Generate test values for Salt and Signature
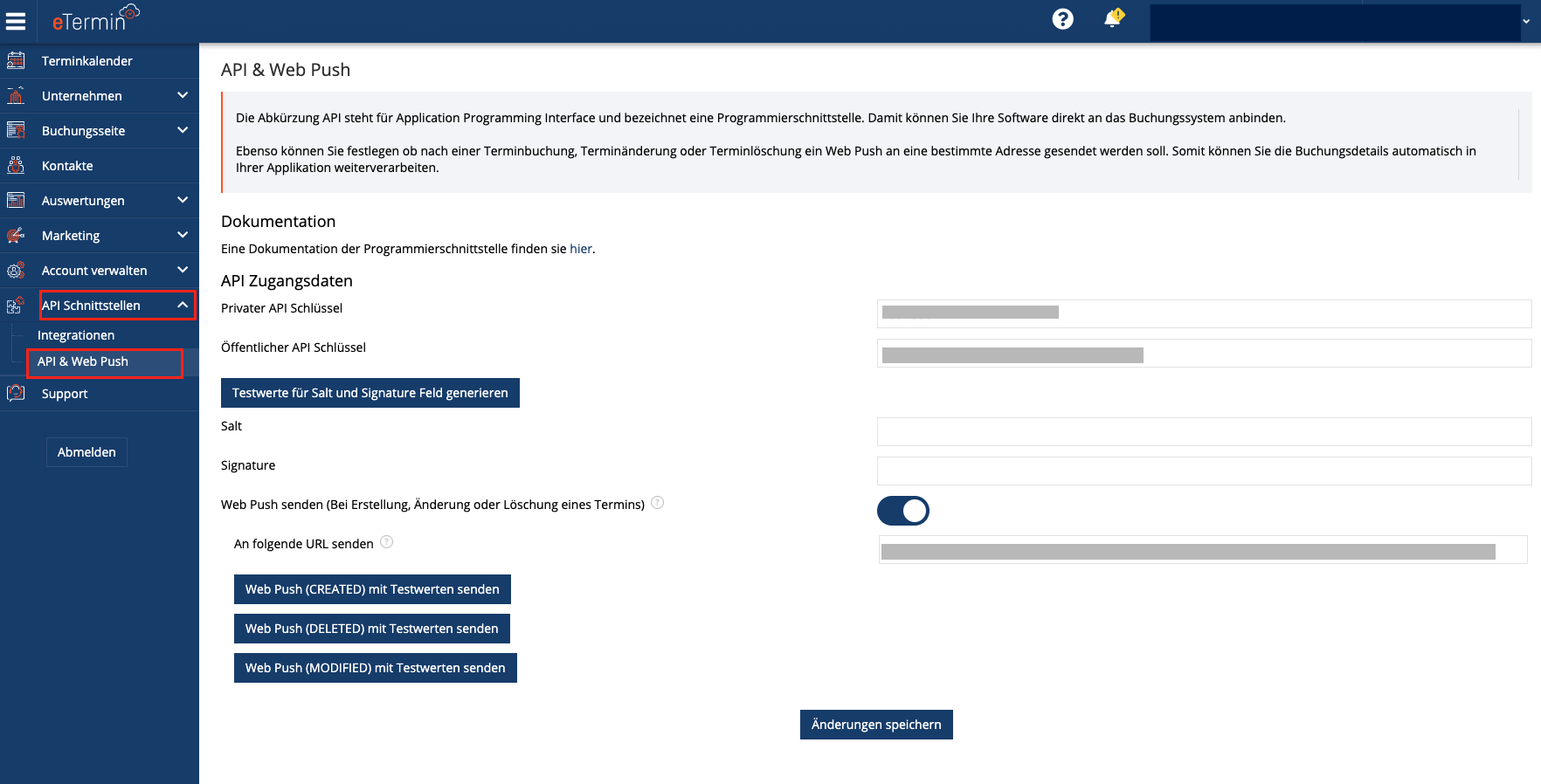The image size is (1541, 784). click(370, 393)
